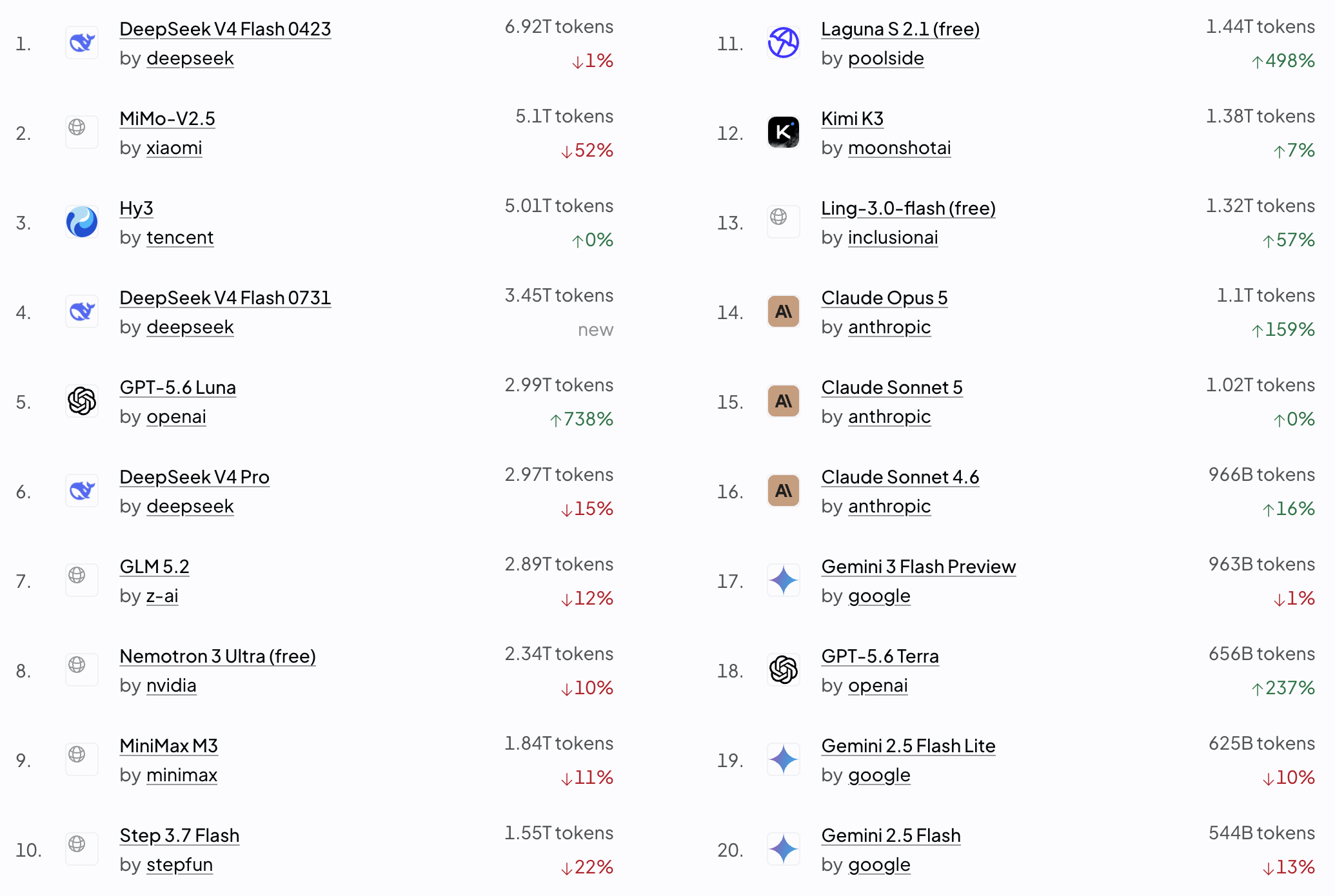The height and width of the screenshot is (896, 1335).
Task: Open the Ling-3.0-flash (free) model link
Action: (x=908, y=208)
